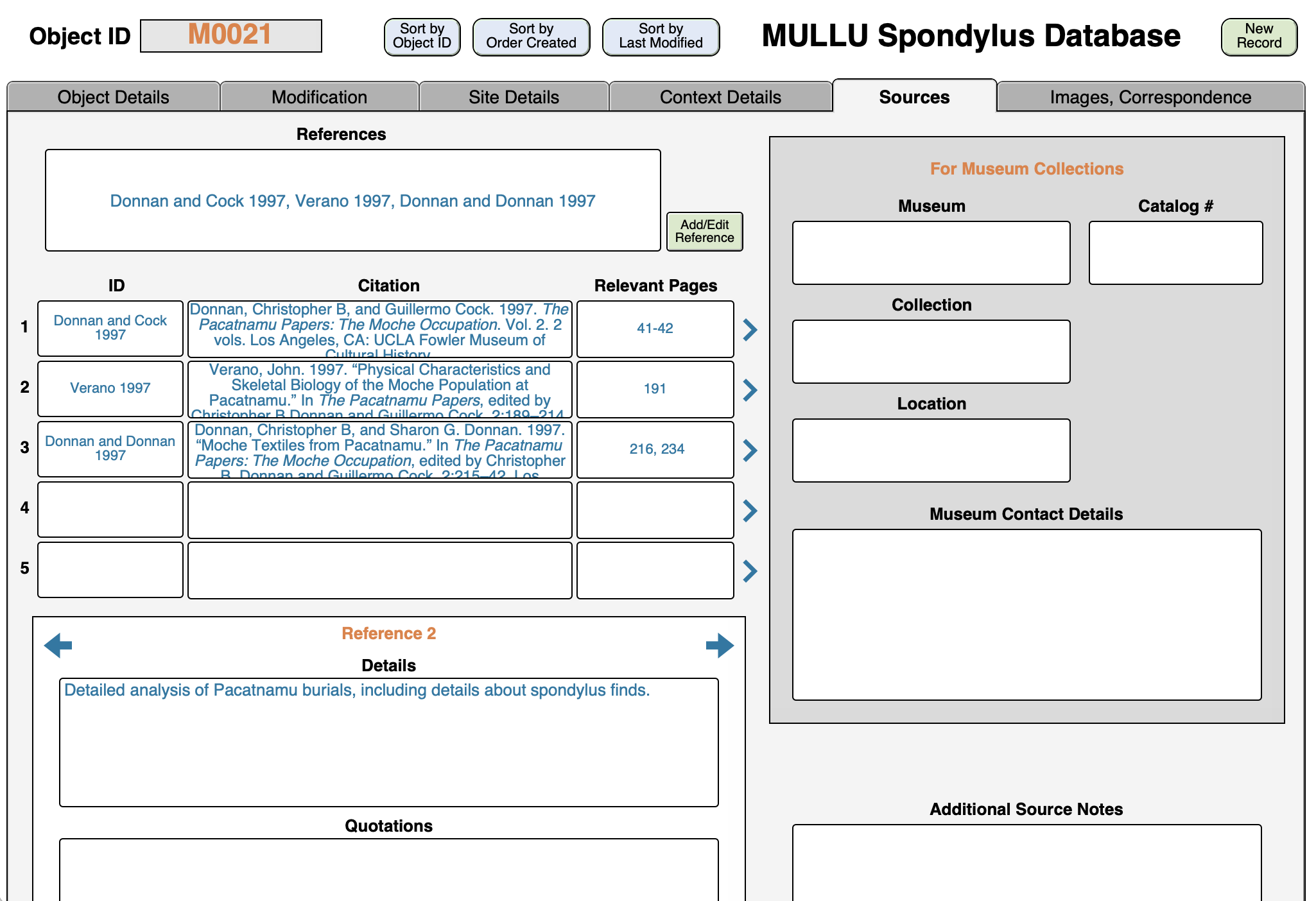The width and height of the screenshot is (1316, 901).
Task: Switch to Object Details tab
Action: click(113, 97)
